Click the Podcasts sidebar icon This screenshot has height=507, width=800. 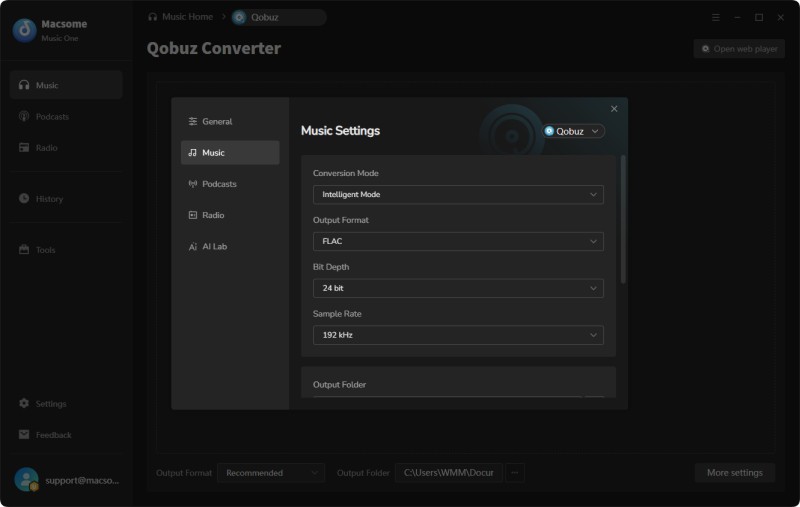point(24,116)
